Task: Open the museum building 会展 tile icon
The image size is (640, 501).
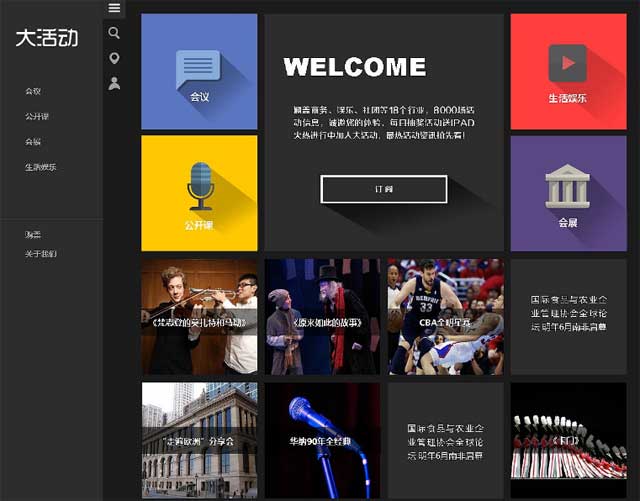Action: [x=567, y=186]
